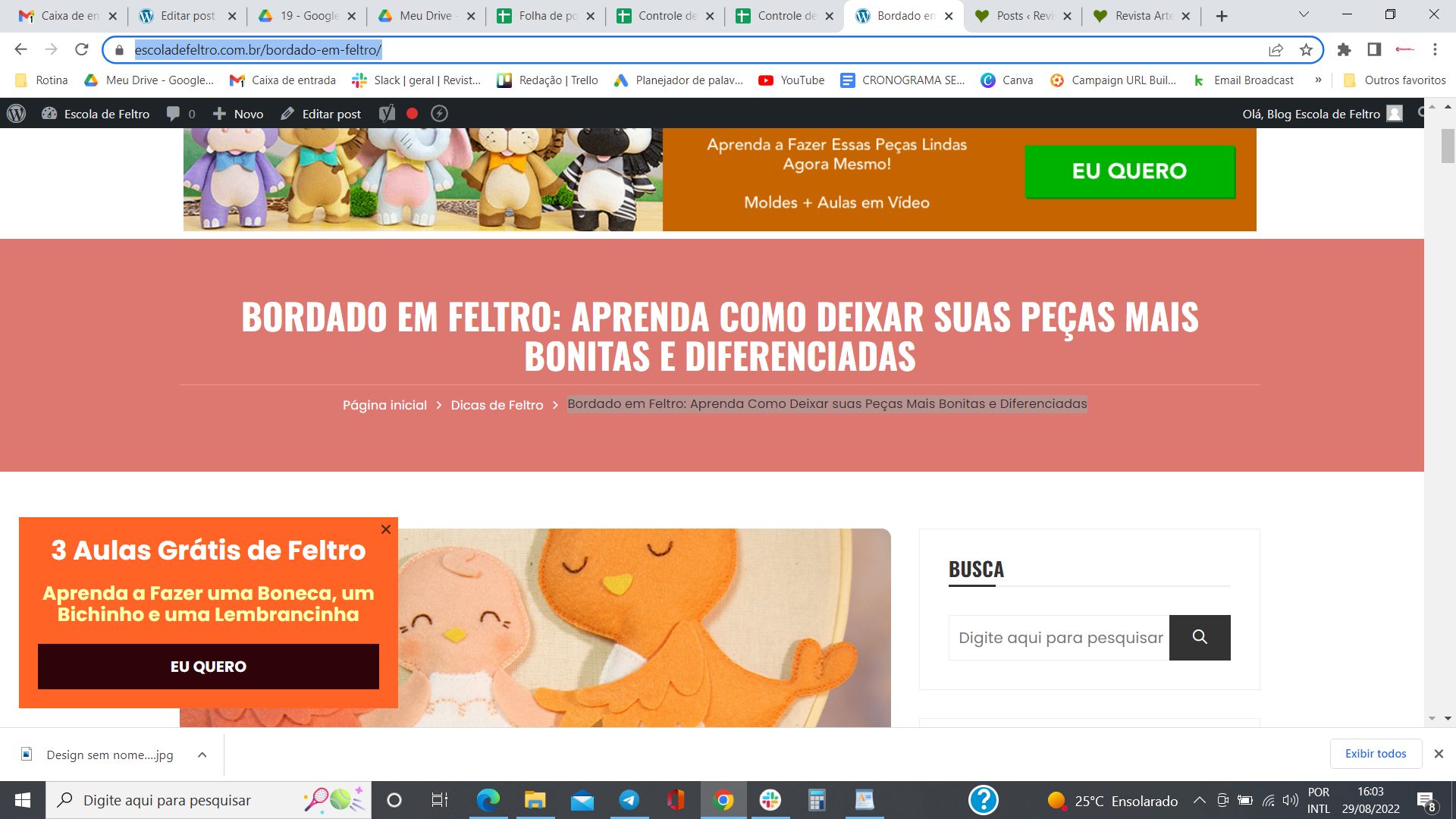Close the 3 Aulas Grátis popup
Viewport: 1456px width, 819px height.
coord(386,529)
